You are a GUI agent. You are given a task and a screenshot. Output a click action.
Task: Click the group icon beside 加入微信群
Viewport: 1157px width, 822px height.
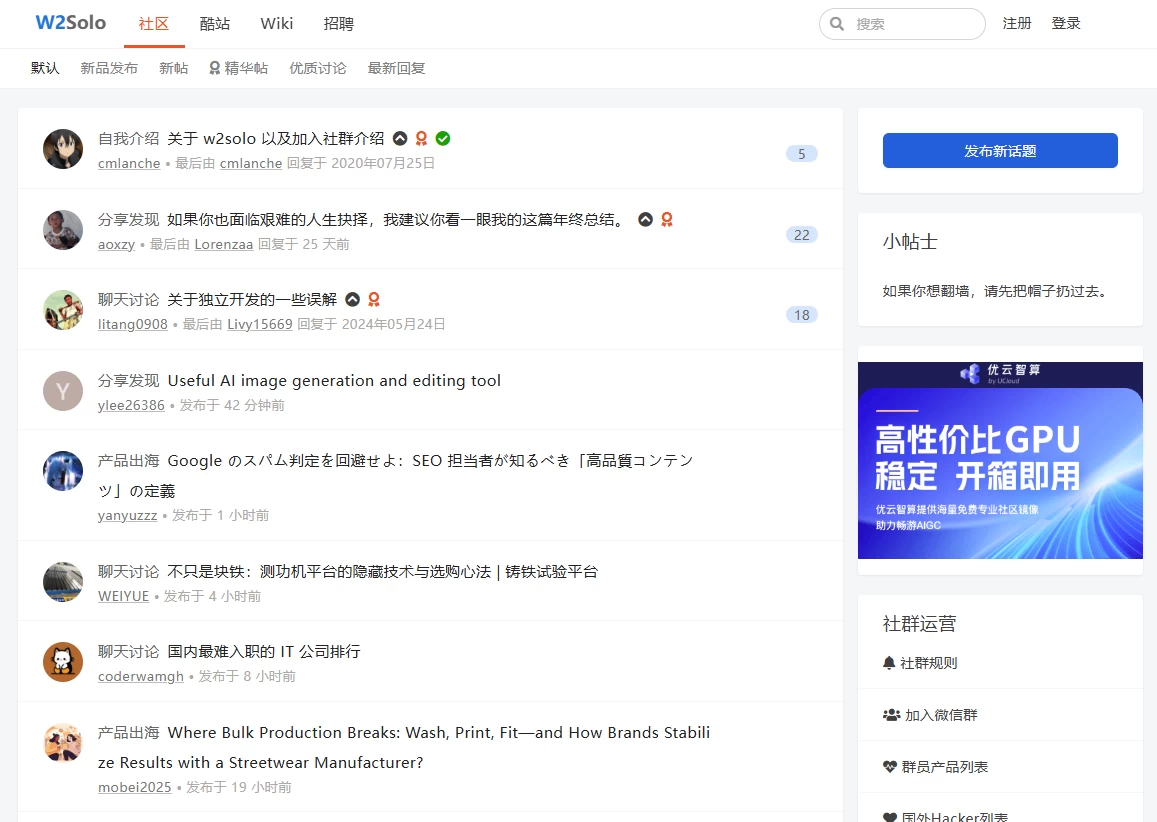891,715
